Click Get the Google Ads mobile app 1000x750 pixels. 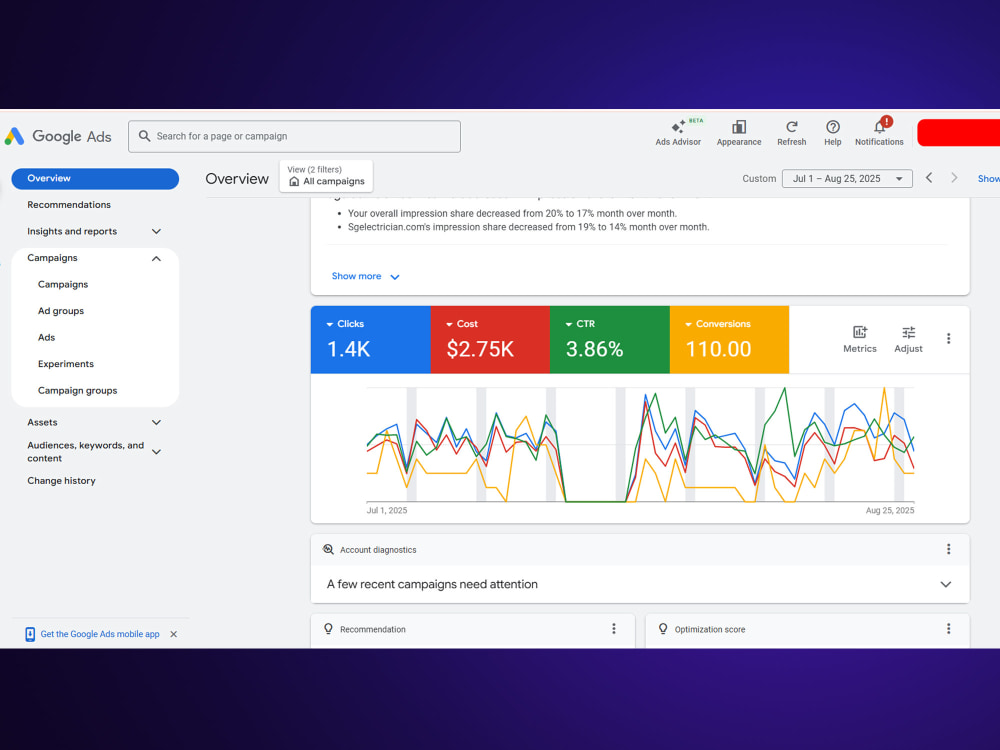click(x=100, y=634)
